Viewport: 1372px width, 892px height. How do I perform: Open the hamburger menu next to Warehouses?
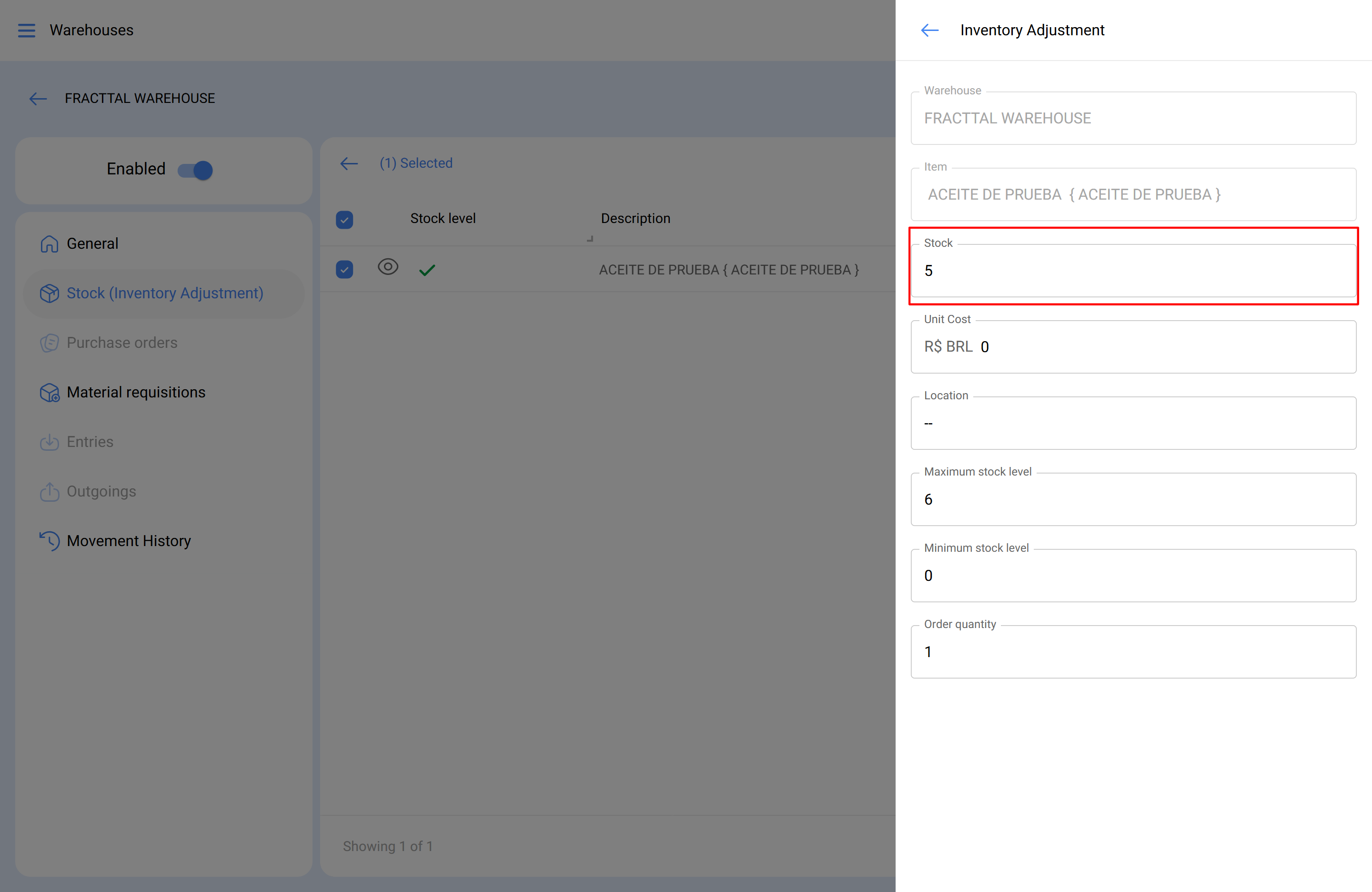[27, 30]
